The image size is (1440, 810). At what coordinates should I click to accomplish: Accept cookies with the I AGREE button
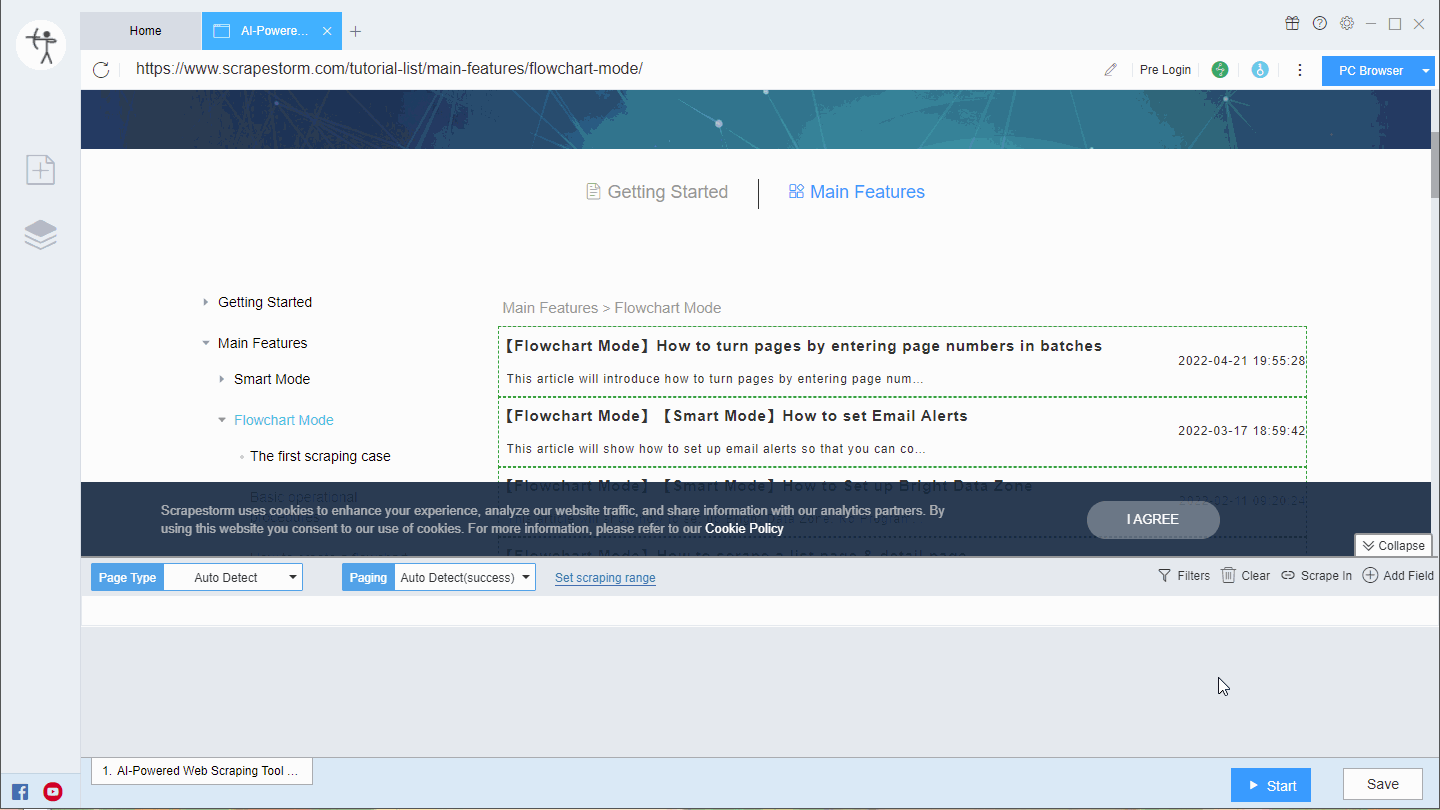(1152, 519)
